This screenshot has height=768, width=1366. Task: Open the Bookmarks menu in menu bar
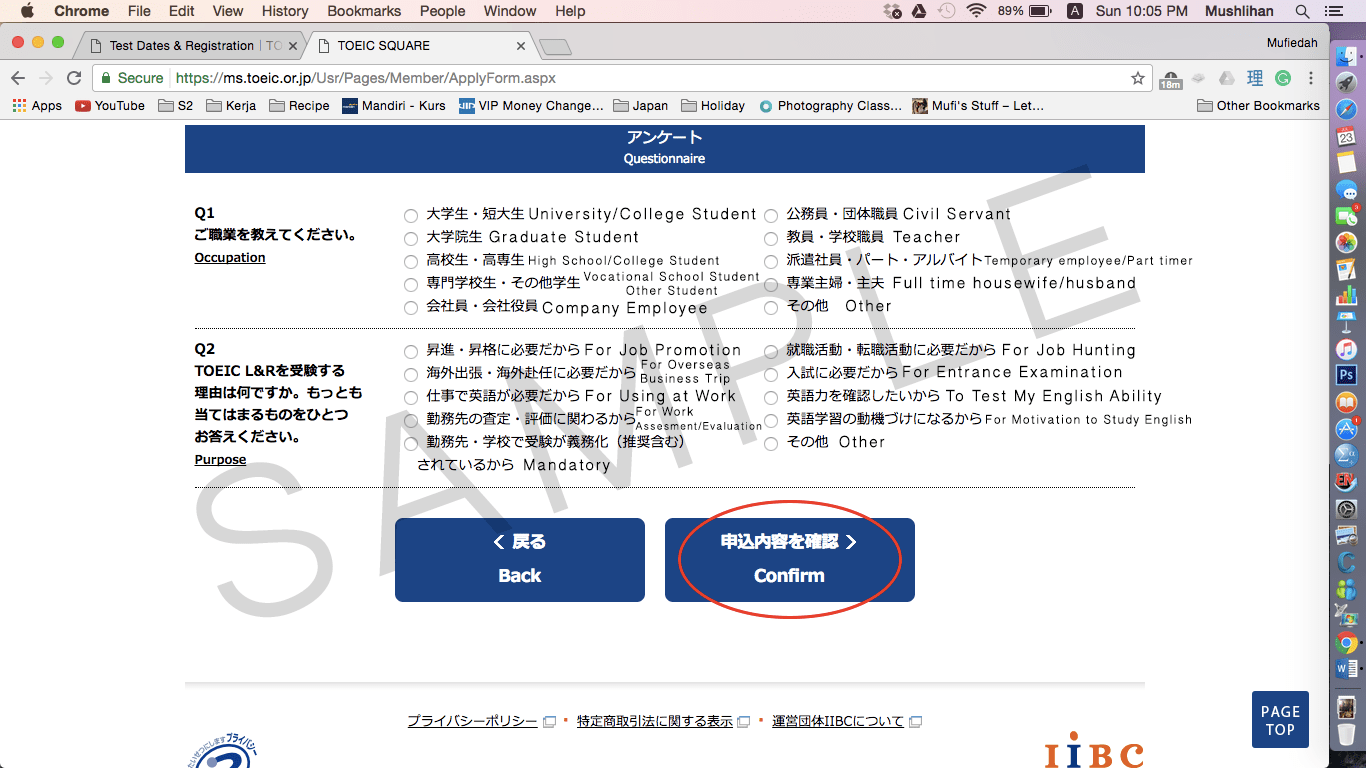coord(364,11)
